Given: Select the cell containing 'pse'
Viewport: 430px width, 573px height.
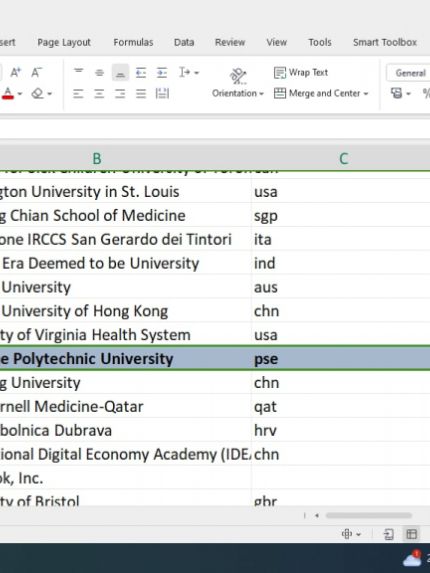Looking at the screenshot, I should pos(340,359).
